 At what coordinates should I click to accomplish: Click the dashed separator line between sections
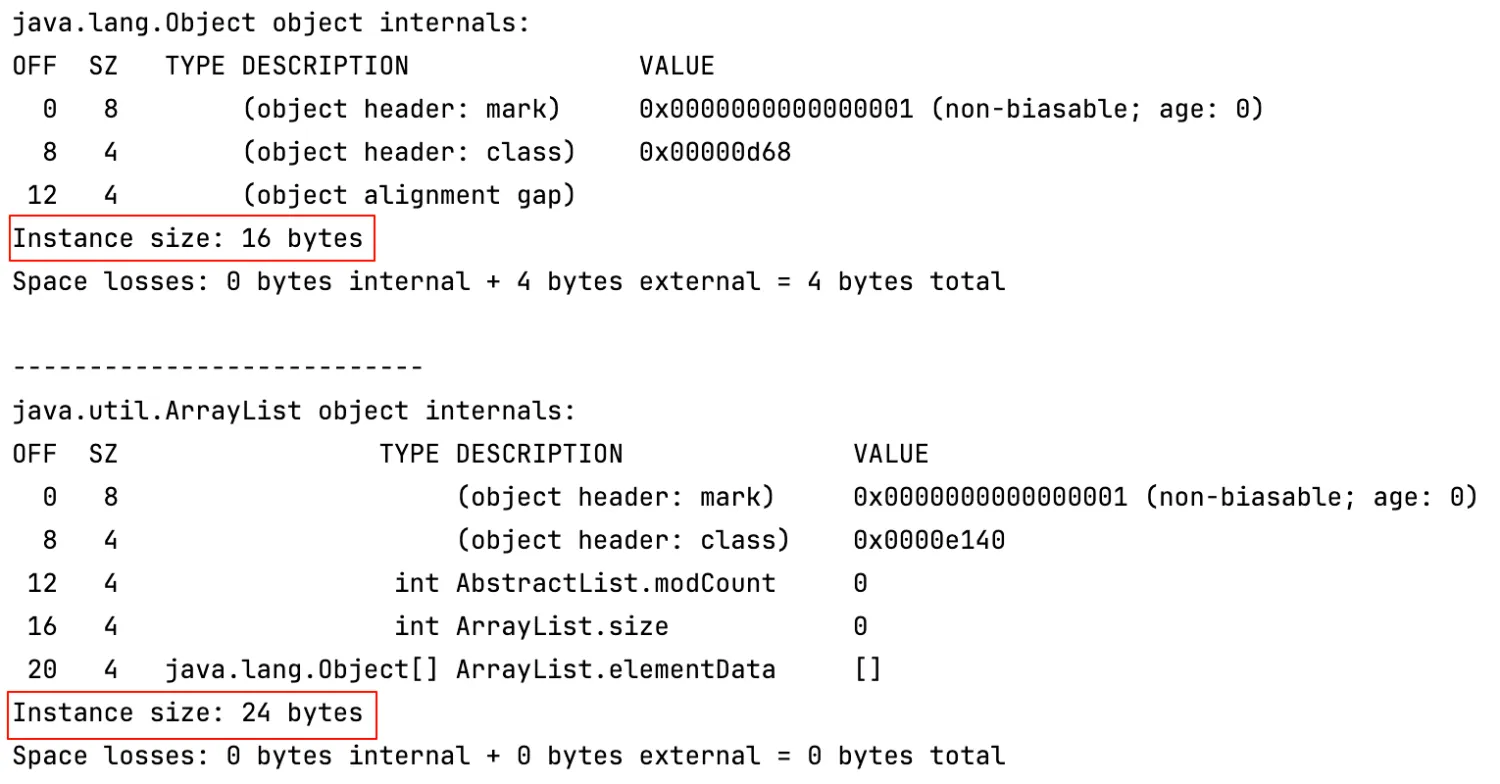tap(218, 368)
